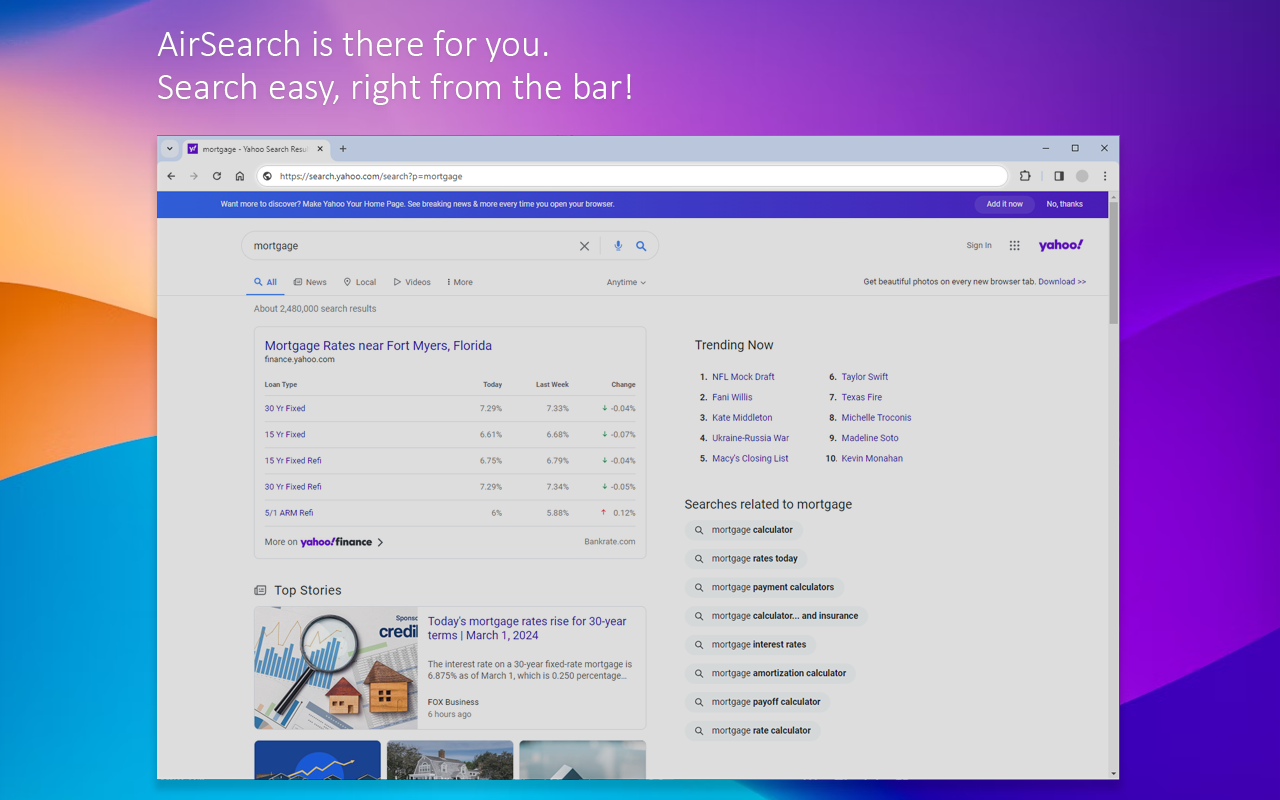The width and height of the screenshot is (1280, 800).
Task: Click the scrollbar down arrow
Action: 1114,773
